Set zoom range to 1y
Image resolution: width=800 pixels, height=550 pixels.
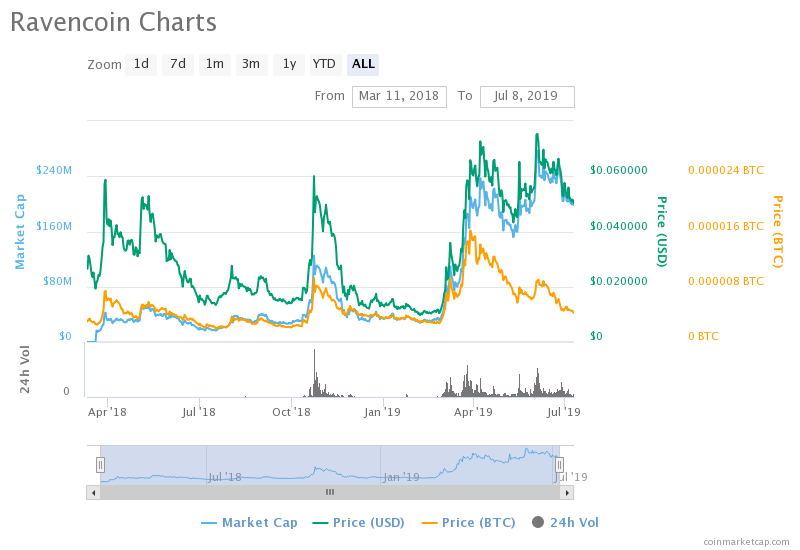[x=289, y=64]
